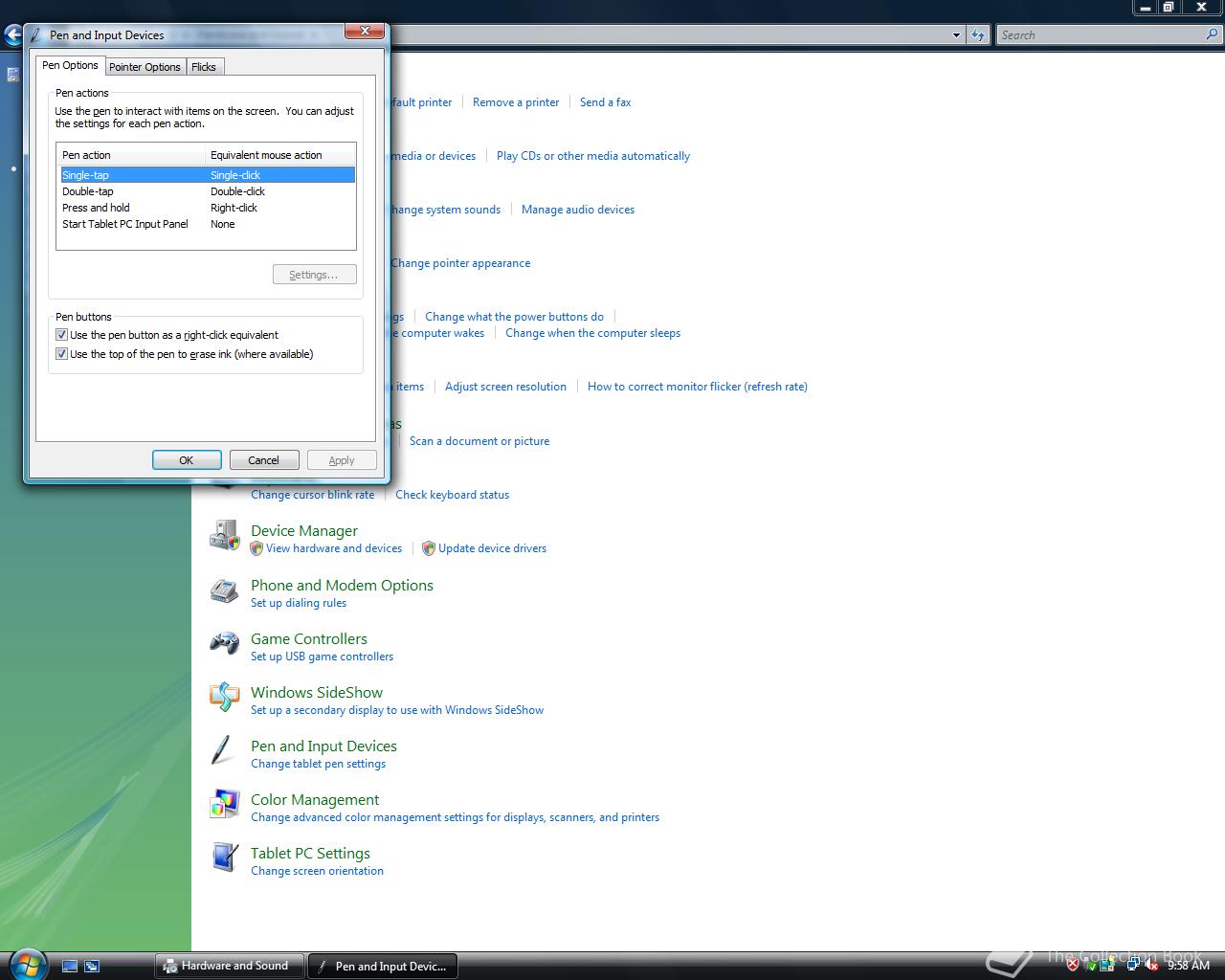
Task: Click the search magnifier icon
Action: pos(1213,34)
